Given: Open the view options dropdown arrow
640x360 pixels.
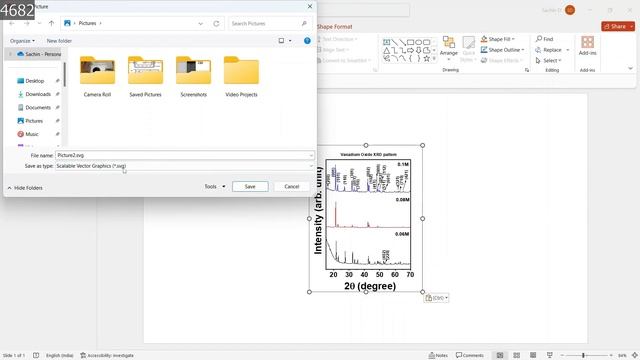Looking at the screenshot, I should click(x=290, y=41).
